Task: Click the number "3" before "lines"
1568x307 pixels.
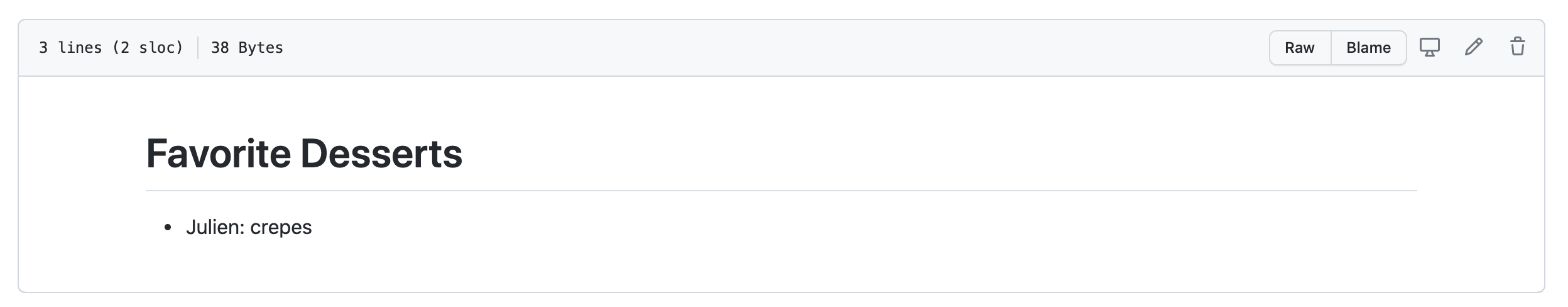Action: pos(43,48)
